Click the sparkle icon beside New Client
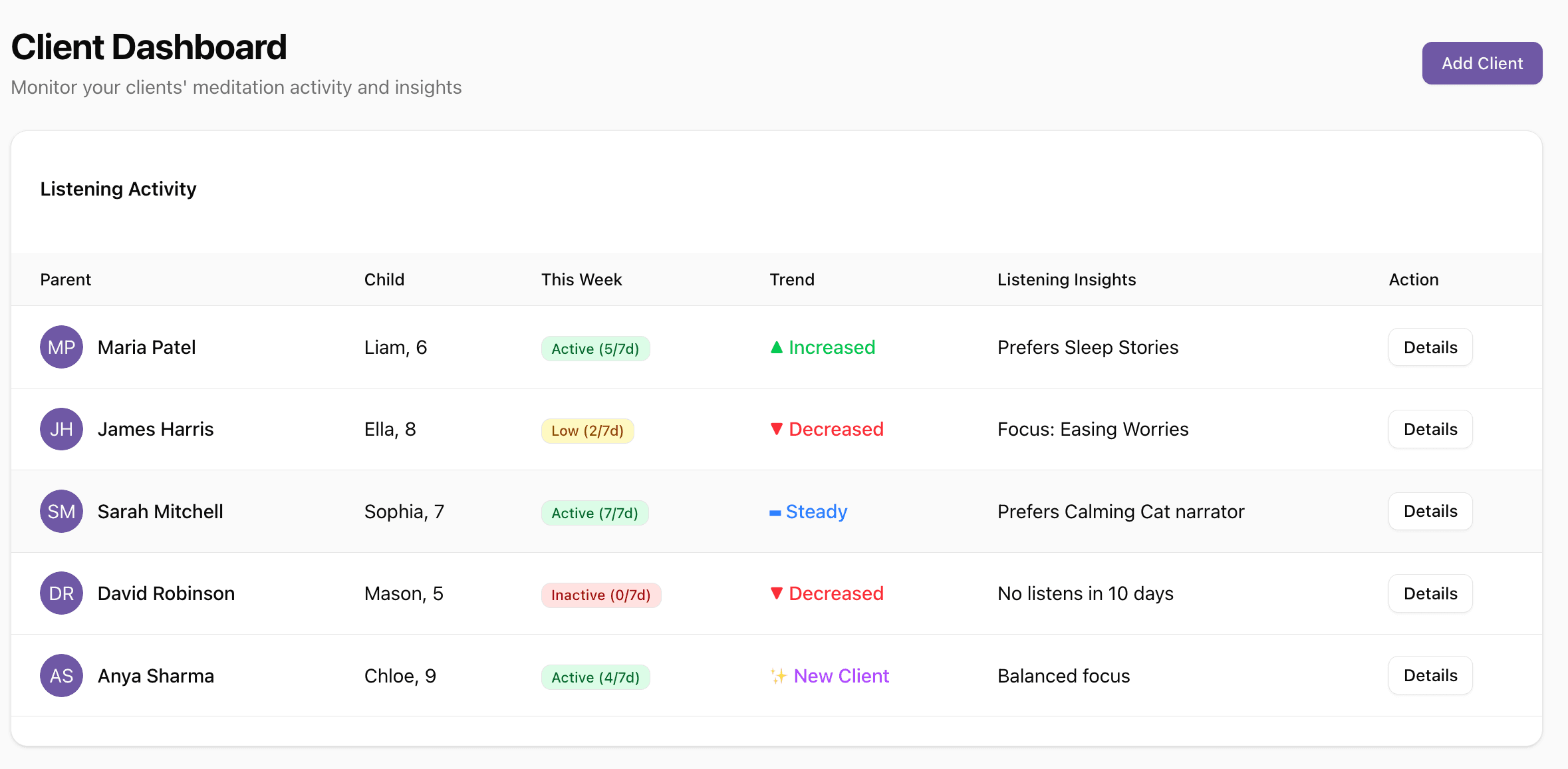Screen dimensions: 1568x769 pos(778,677)
